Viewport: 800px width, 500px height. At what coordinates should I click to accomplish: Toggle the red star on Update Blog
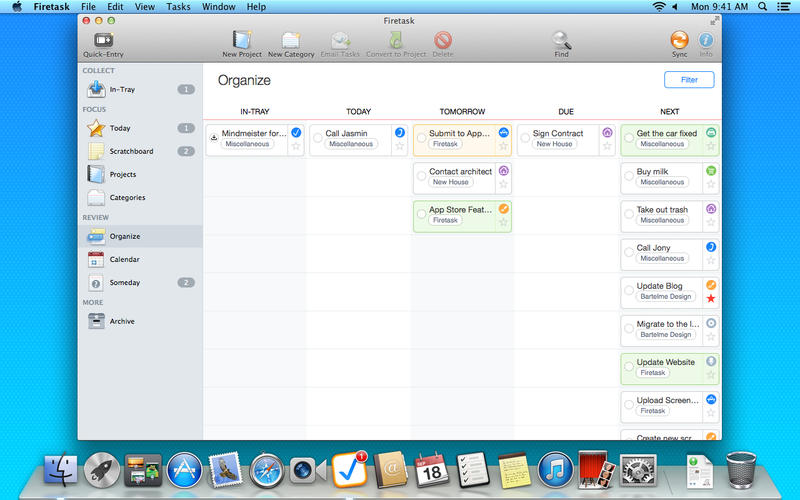(711, 298)
